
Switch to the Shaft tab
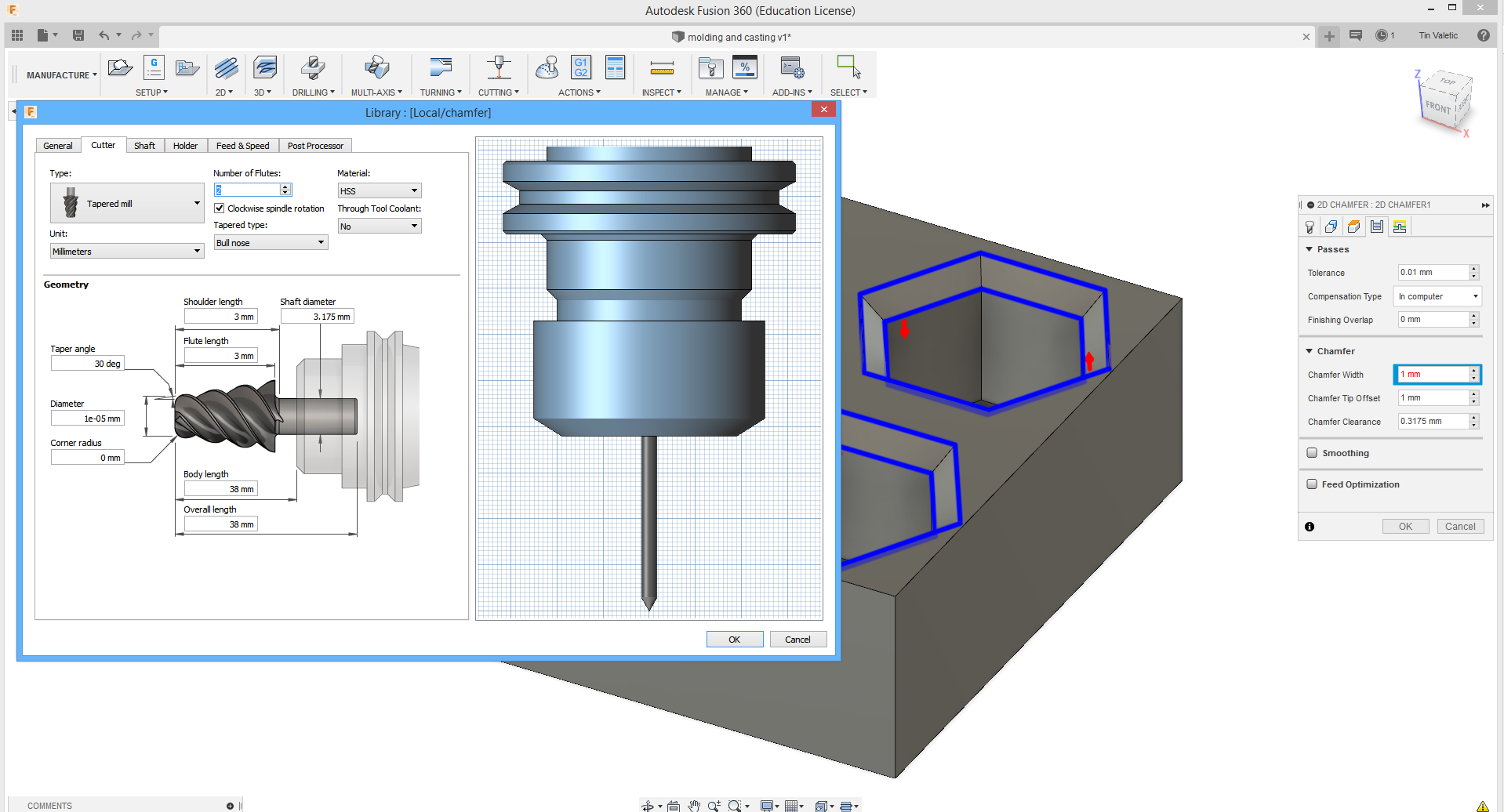(x=144, y=146)
